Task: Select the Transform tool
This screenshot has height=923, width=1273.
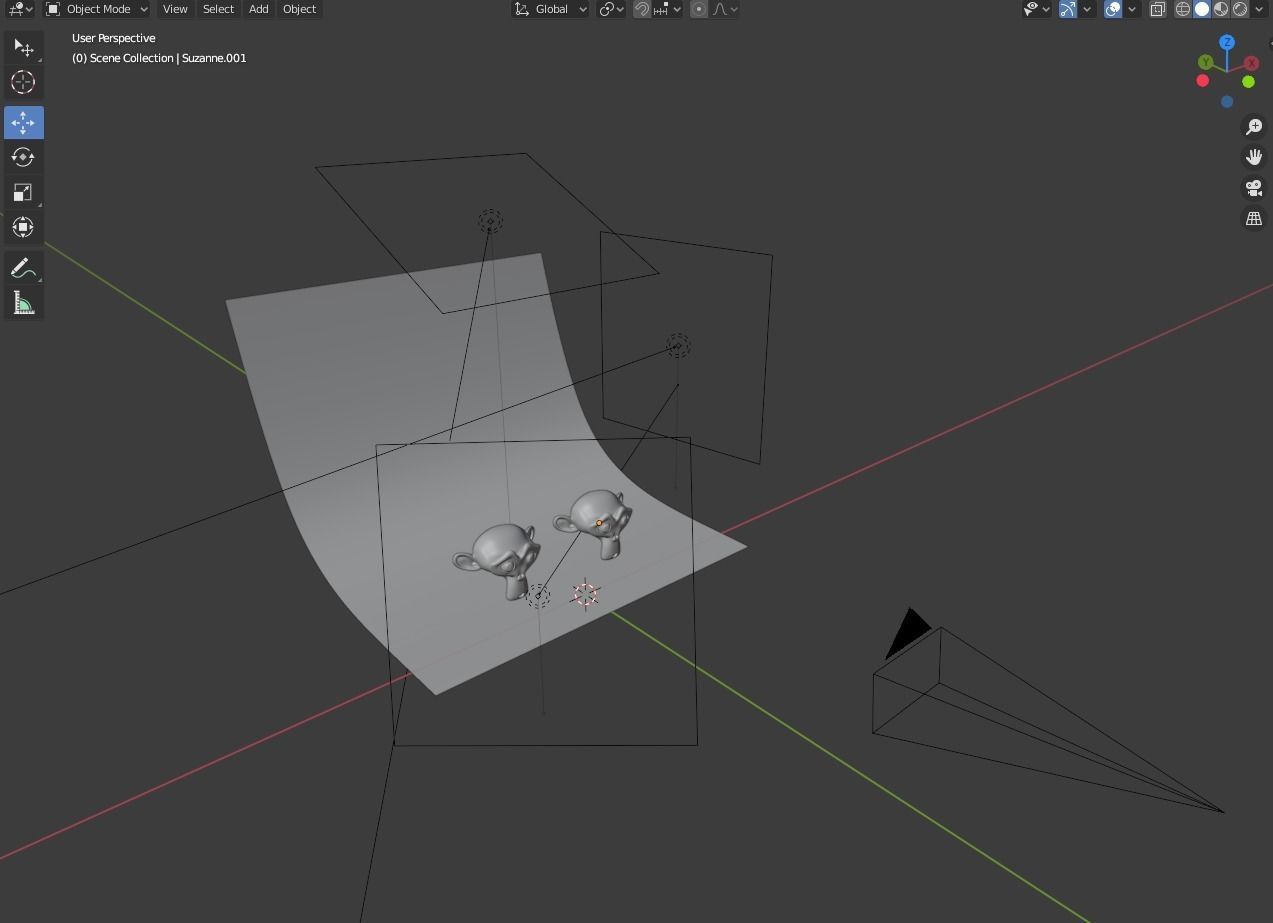Action: pyautogui.click(x=23, y=227)
